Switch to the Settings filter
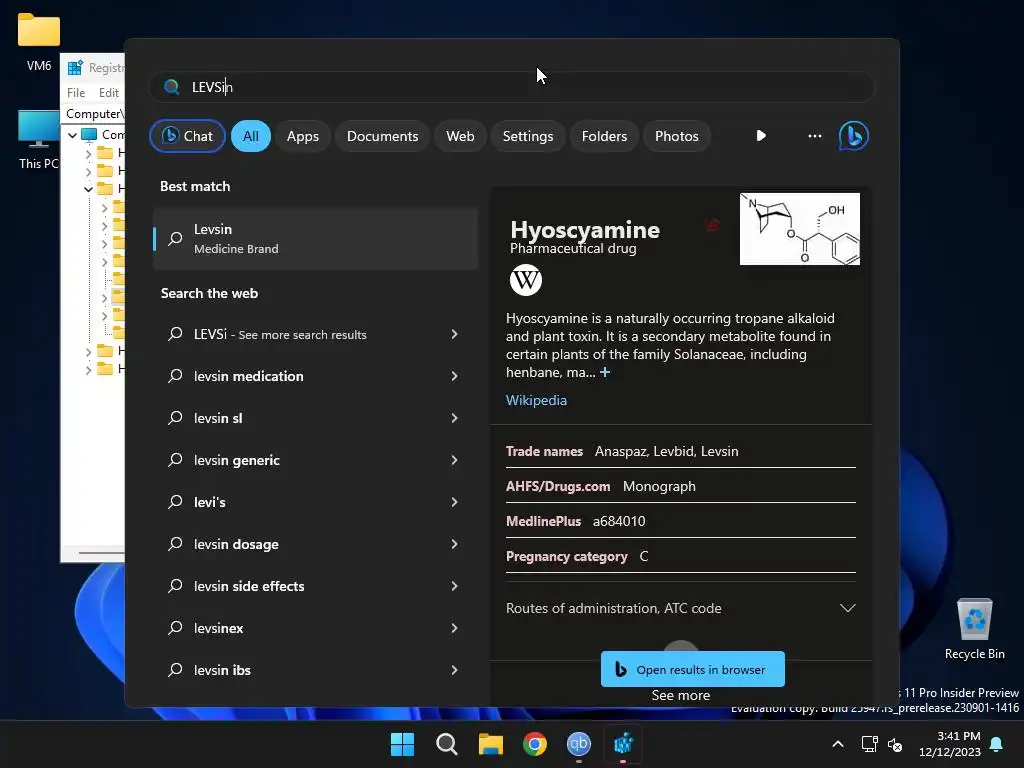 pyautogui.click(x=528, y=136)
